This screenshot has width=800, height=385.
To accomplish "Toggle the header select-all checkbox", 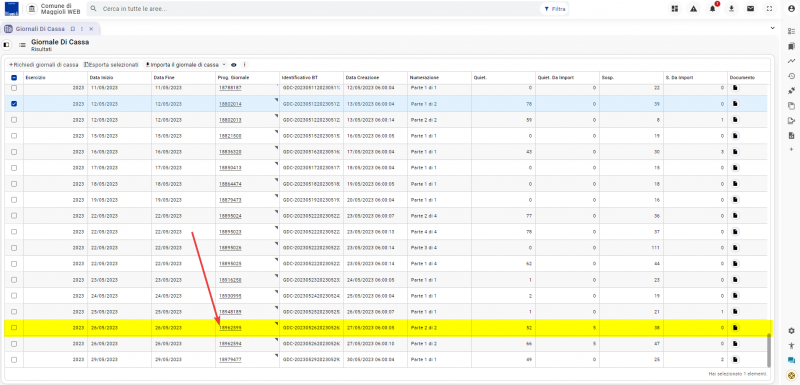I will (x=14, y=78).
